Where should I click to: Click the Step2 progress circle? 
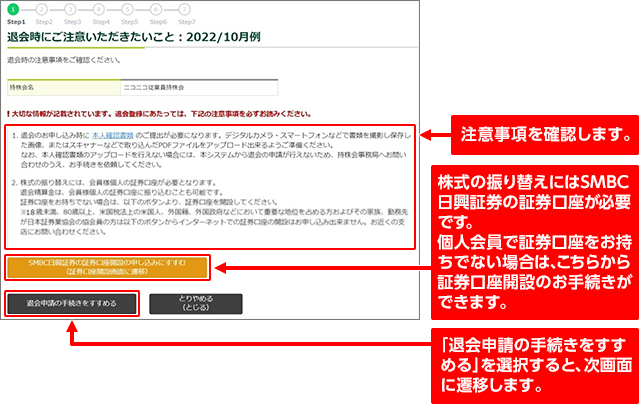tap(42, 9)
